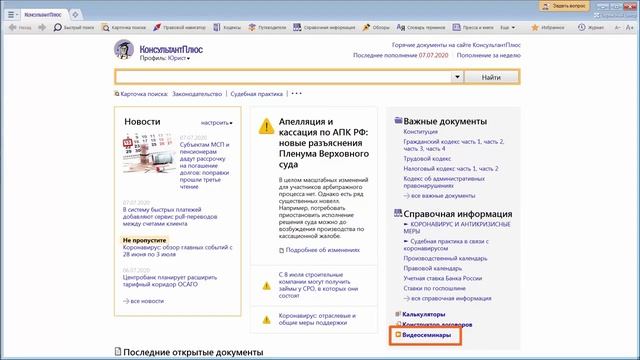
Task: Open the Профиль: Юрист dropdown
Action: coord(164,58)
